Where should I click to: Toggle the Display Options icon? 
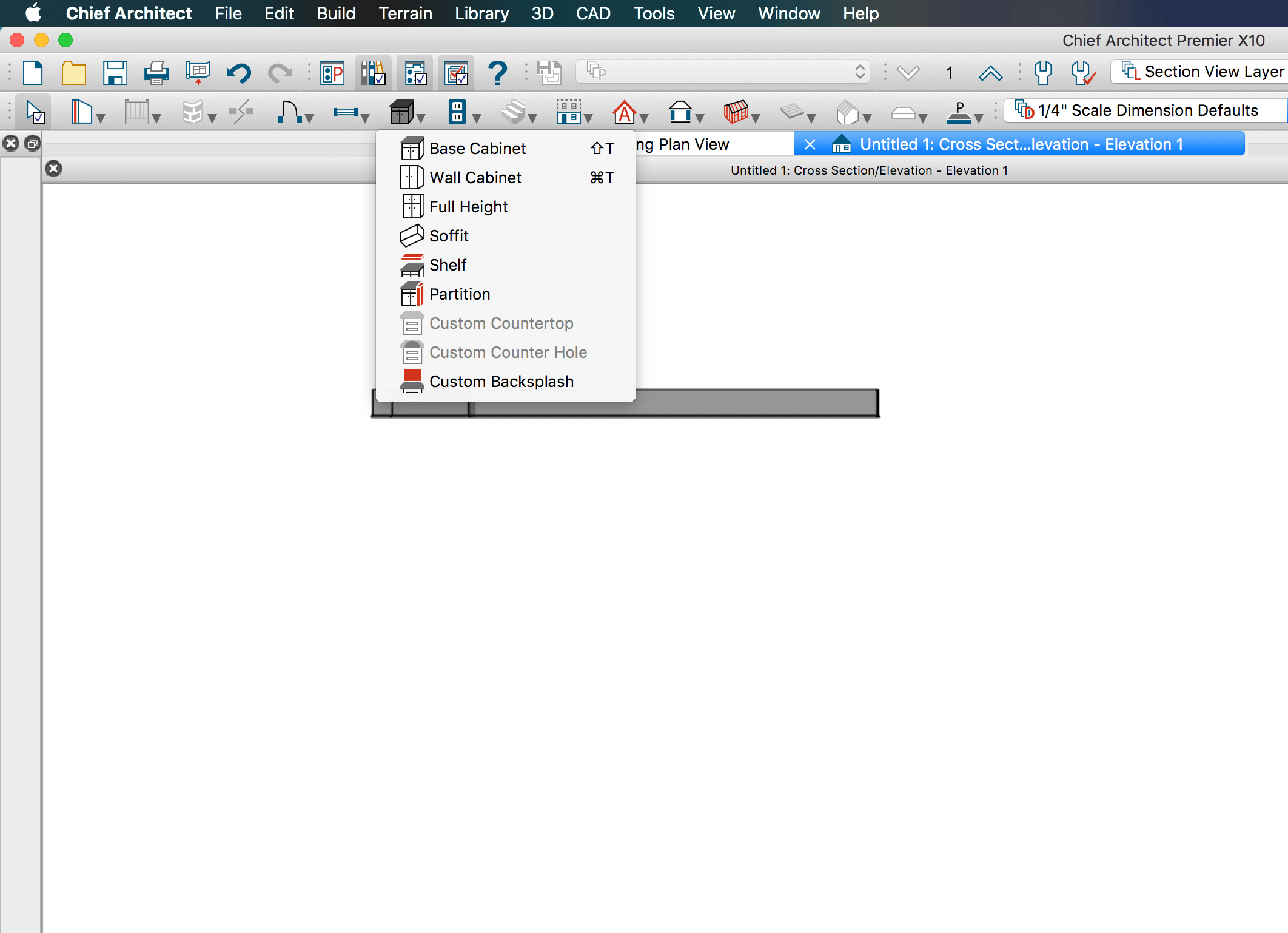click(x=374, y=73)
